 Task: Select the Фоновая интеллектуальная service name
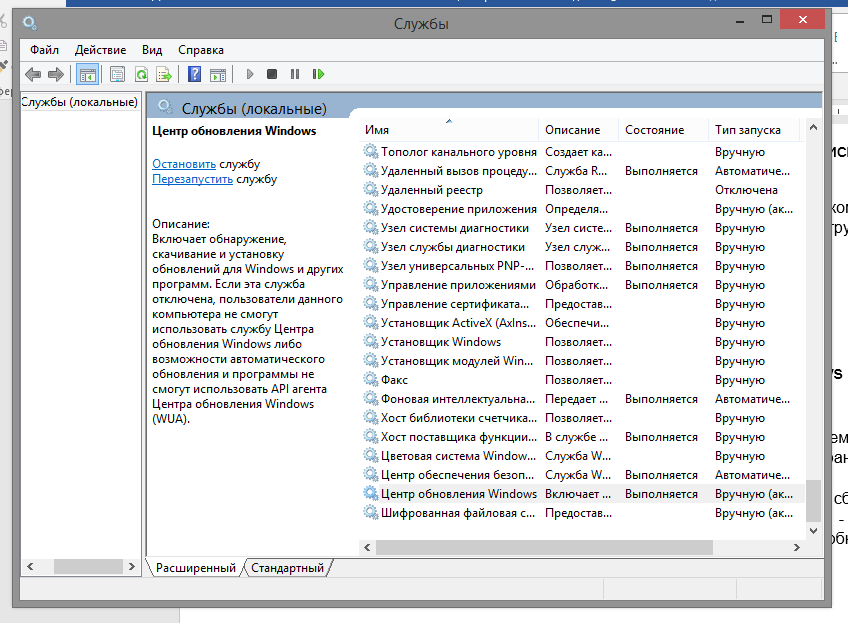(x=458, y=399)
